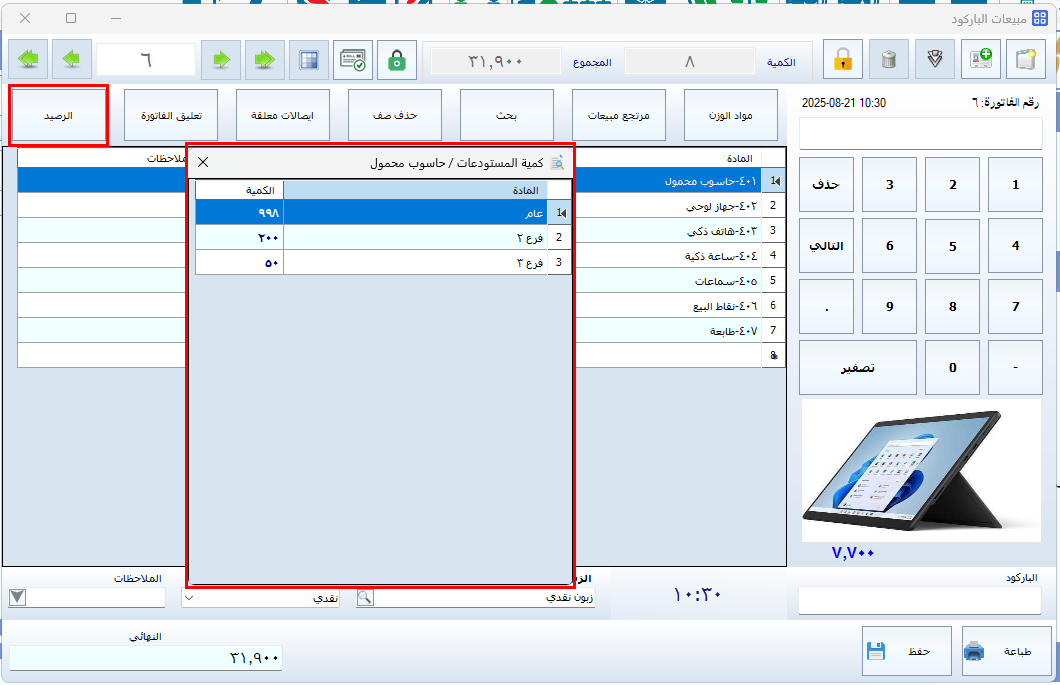Click the trash bin delete icon
This screenshot has height=685, width=1060.
[x=889, y=60]
